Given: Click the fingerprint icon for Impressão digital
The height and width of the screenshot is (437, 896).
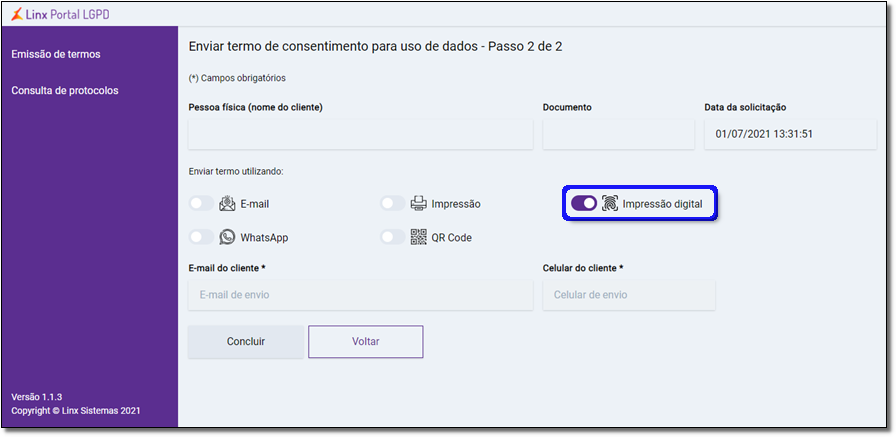Looking at the screenshot, I should (610, 203).
